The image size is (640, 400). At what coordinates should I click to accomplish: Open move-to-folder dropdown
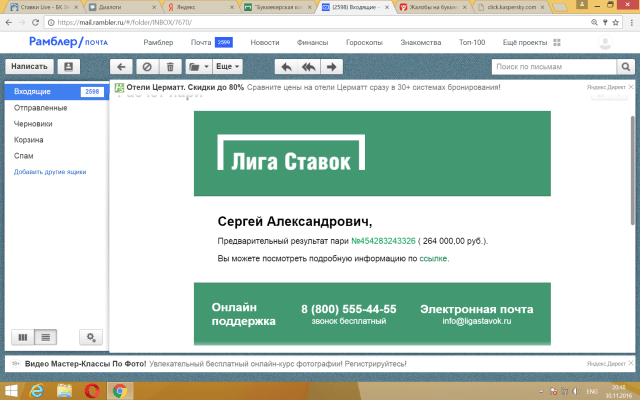(199, 67)
